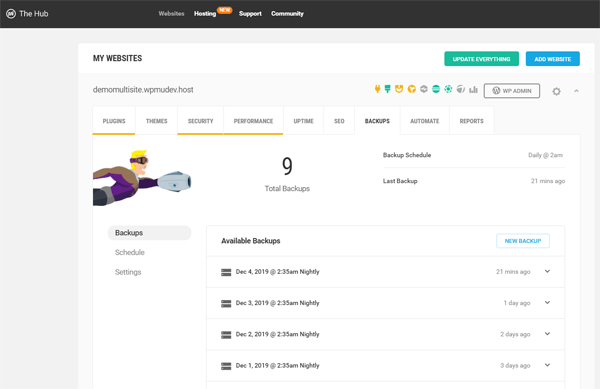Click the grey Uptime monitor icon
Viewport: 600px width, 389px height.
424,89
